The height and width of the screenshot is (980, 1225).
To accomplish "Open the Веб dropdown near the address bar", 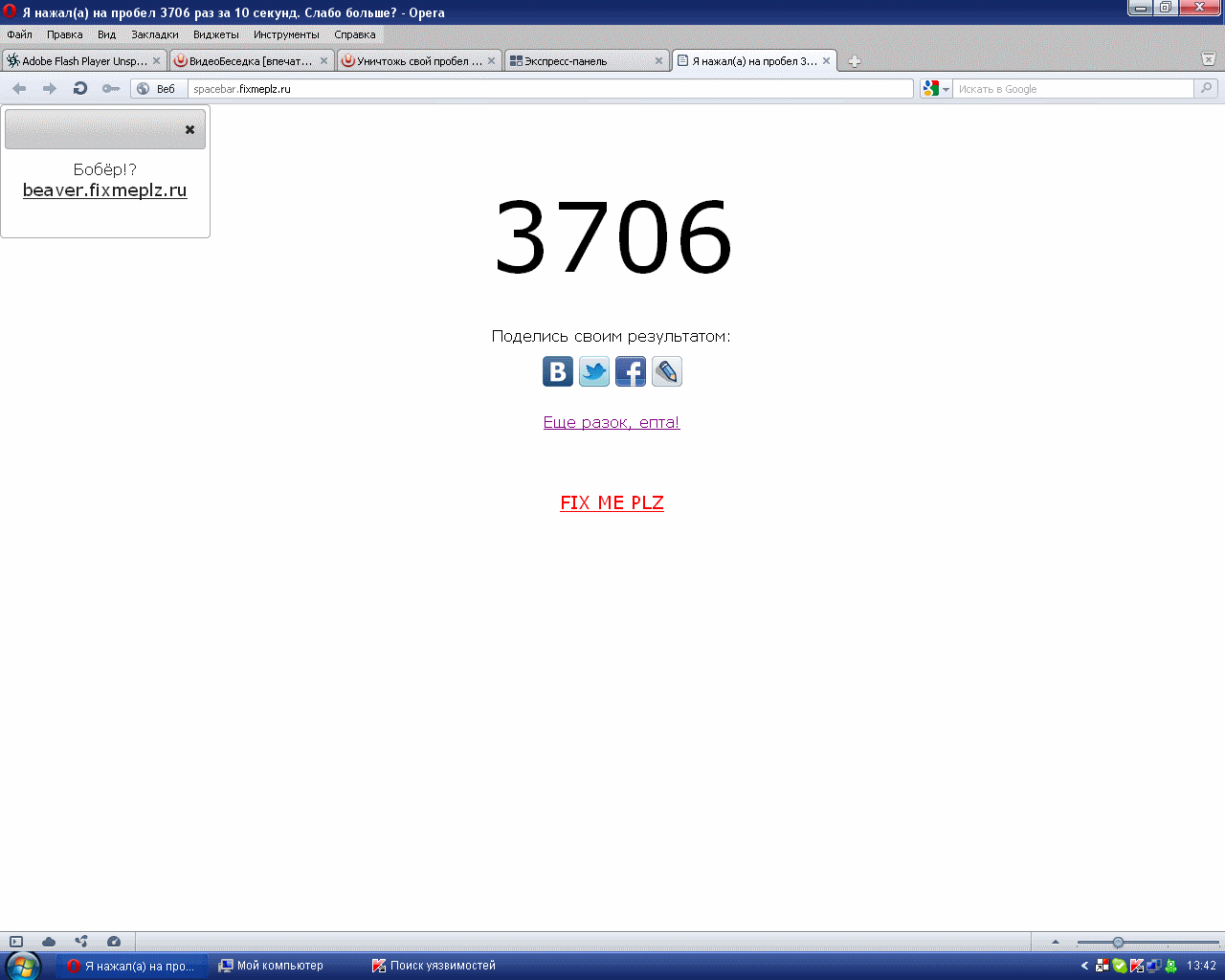I will [x=159, y=88].
